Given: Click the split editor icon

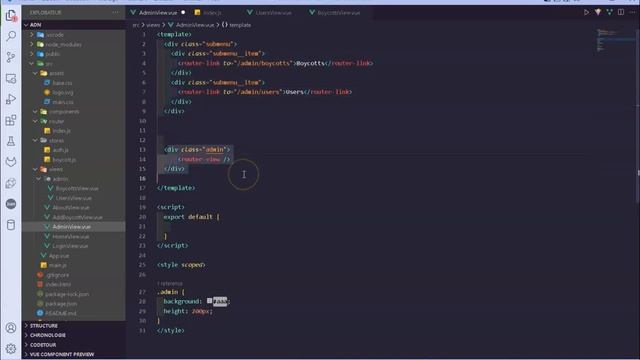Looking at the screenshot, I should coord(621,12).
